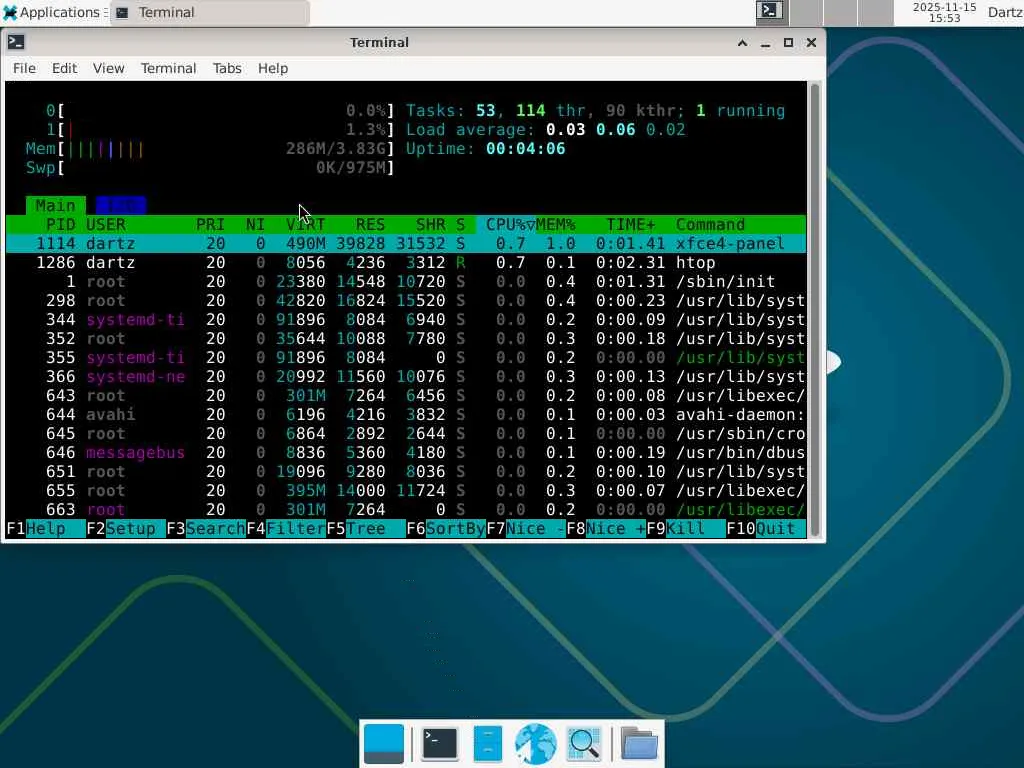The image size is (1024, 768).
Task: Open the clock showing 2025-11-15 15:53
Action: (x=944, y=12)
